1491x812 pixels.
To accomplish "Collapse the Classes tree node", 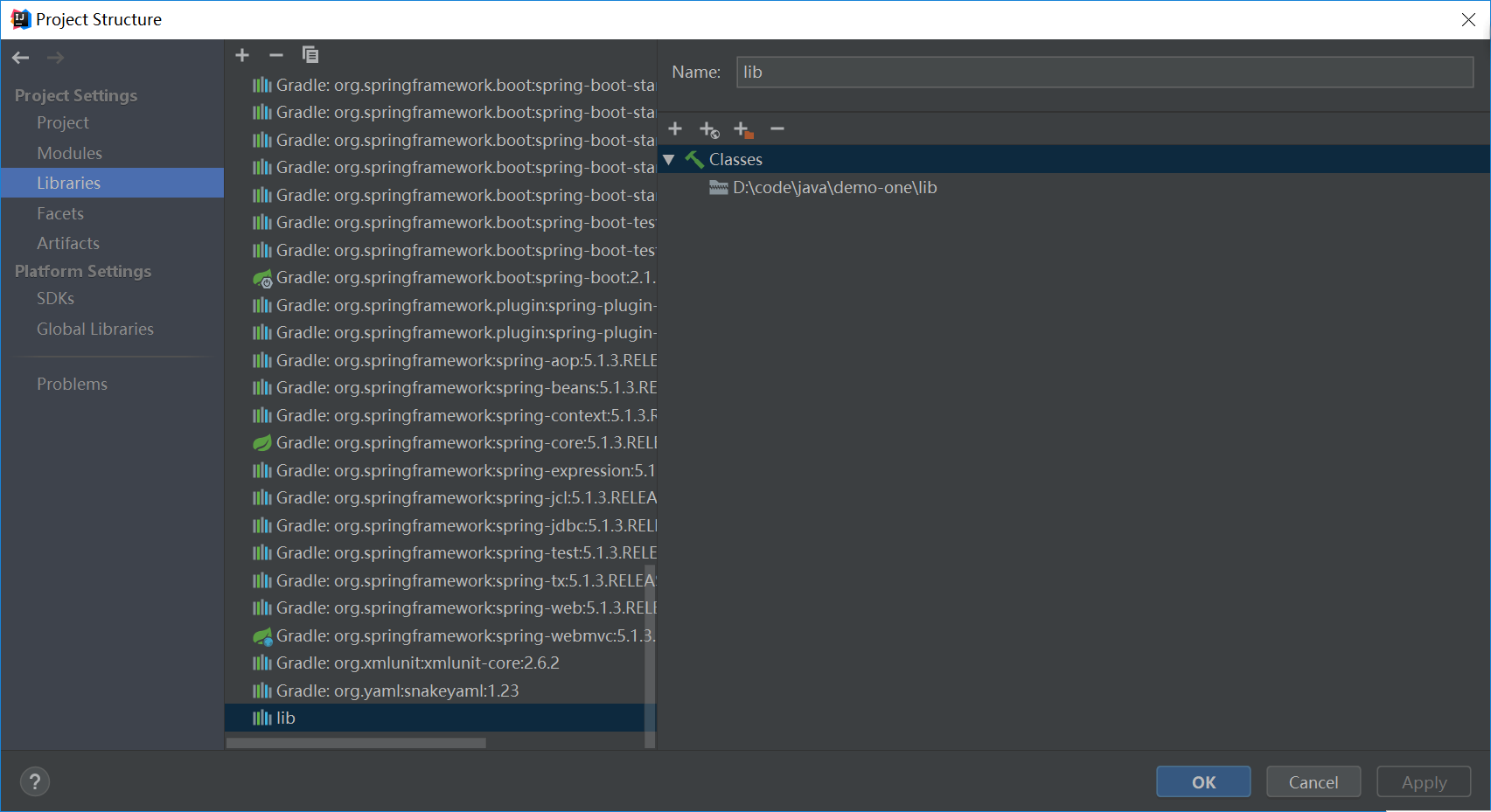I will tap(670, 159).
